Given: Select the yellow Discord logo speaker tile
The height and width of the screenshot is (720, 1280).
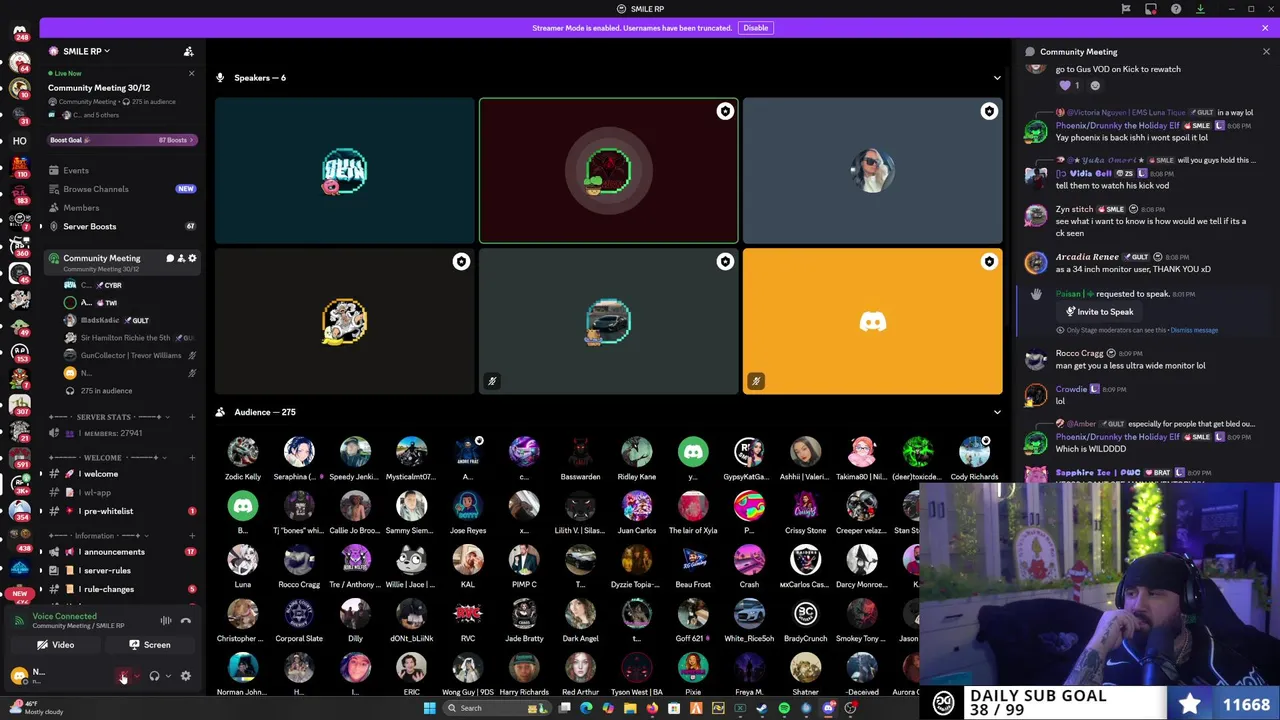Looking at the screenshot, I should click(873, 322).
